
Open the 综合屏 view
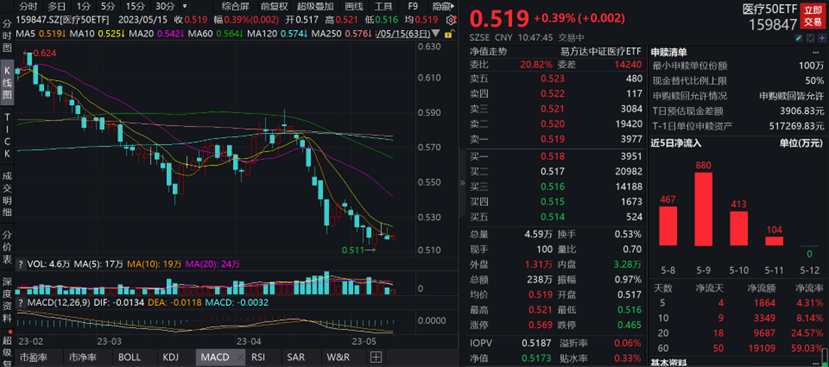[235, 6]
